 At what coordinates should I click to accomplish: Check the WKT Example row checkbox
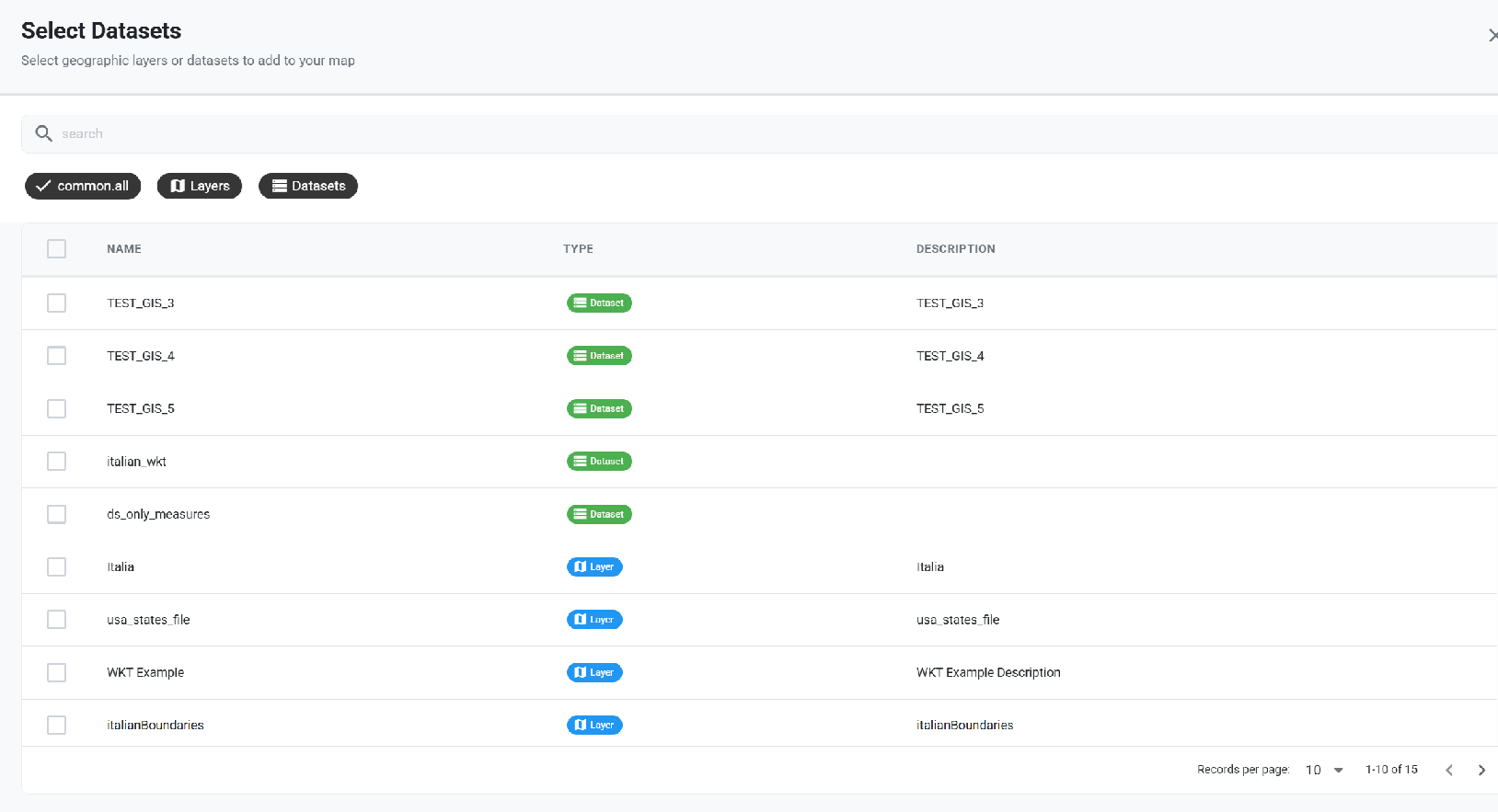[57, 672]
